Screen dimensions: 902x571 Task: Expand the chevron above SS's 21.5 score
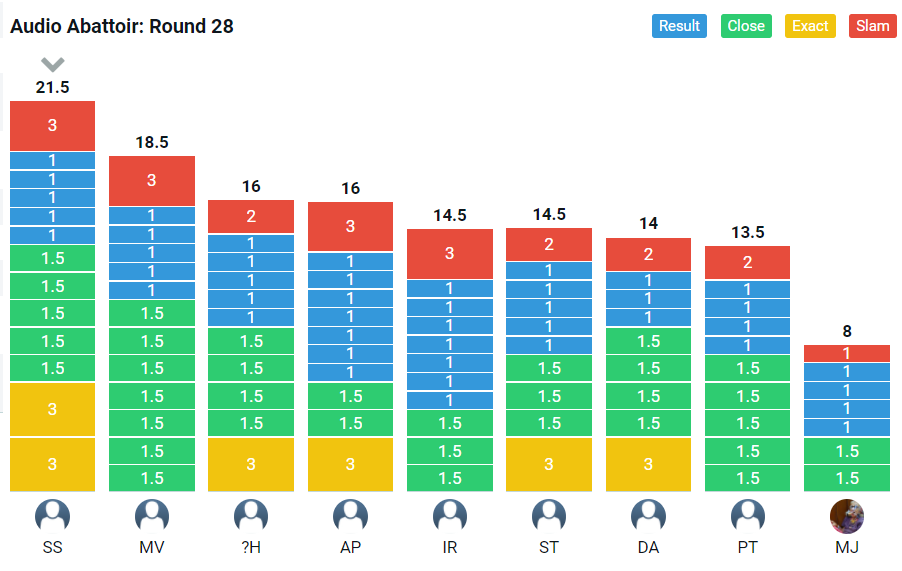pos(52,65)
